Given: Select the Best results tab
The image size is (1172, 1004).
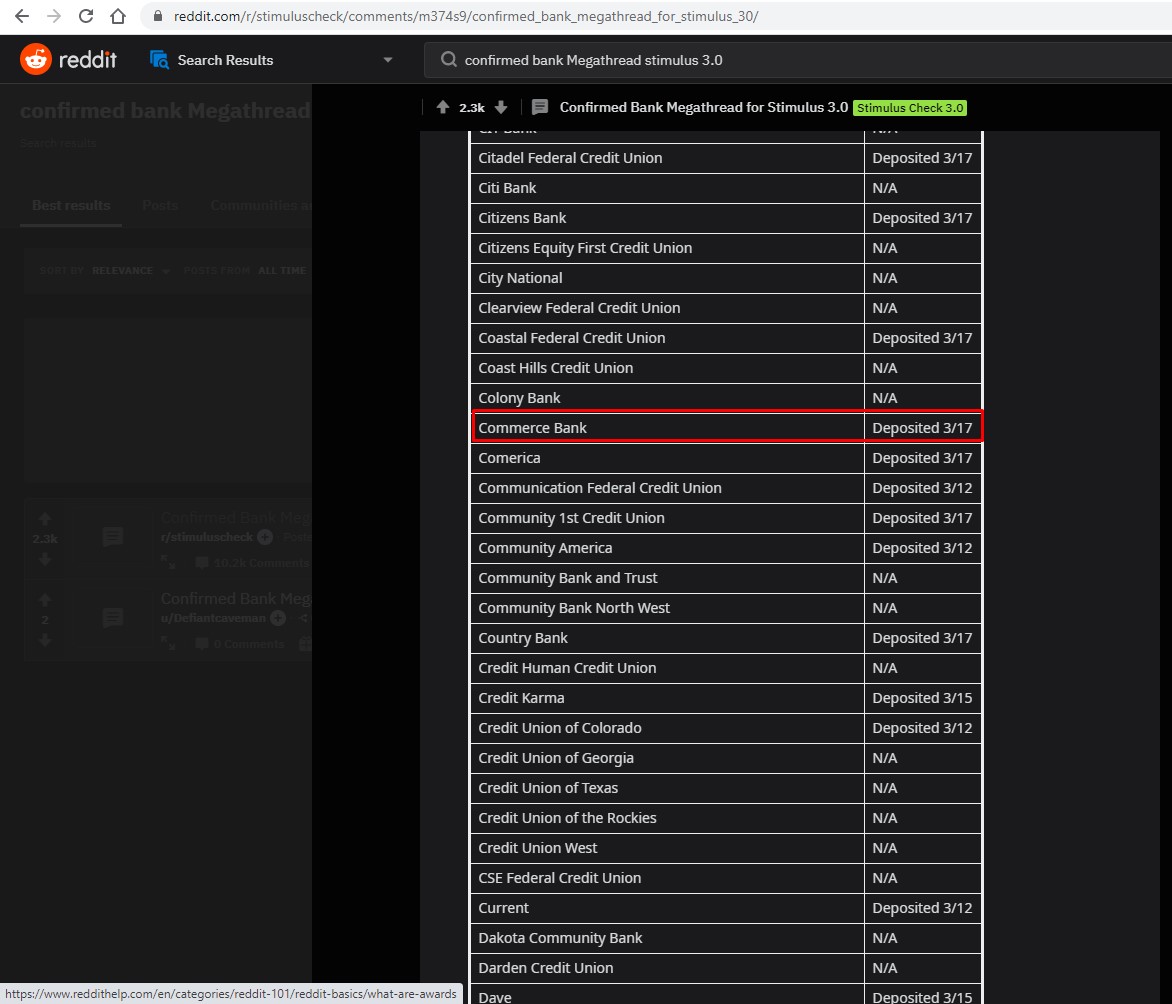Looking at the screenshot, I should 71,206.
